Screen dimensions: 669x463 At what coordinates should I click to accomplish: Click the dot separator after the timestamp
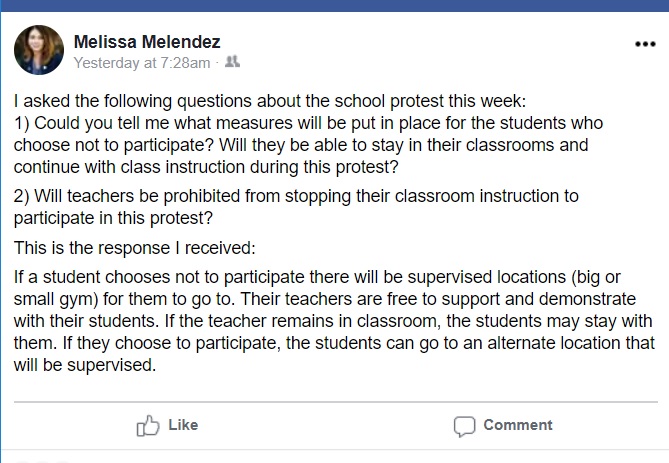(216, 63)
